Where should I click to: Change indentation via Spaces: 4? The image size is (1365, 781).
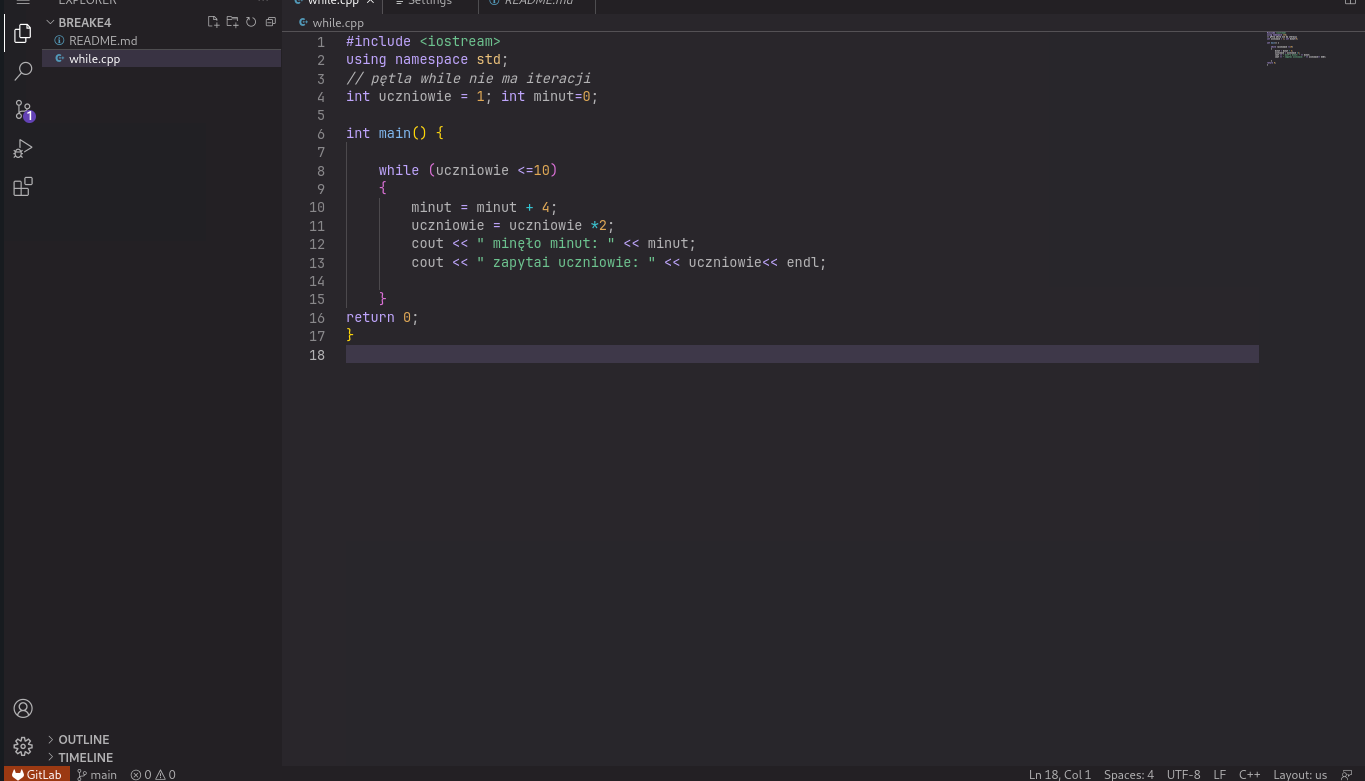click(x=1129, y=774)
